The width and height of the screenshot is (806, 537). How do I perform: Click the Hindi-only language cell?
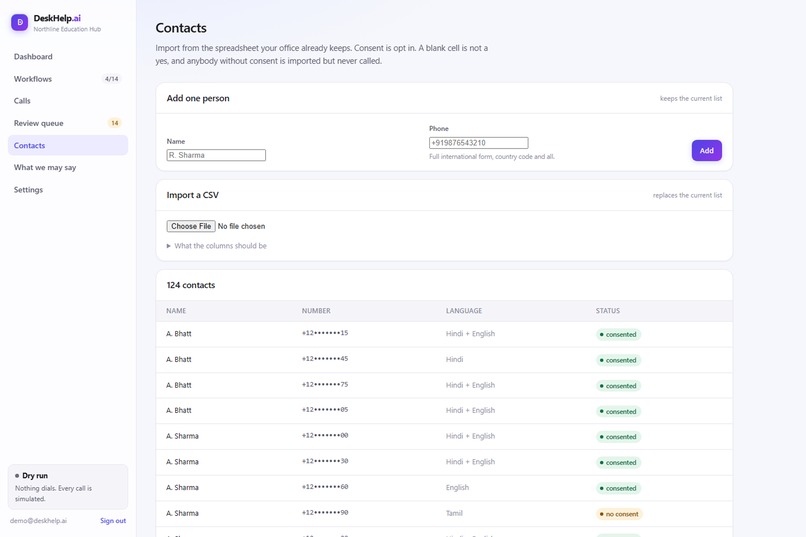coord(454,359)
